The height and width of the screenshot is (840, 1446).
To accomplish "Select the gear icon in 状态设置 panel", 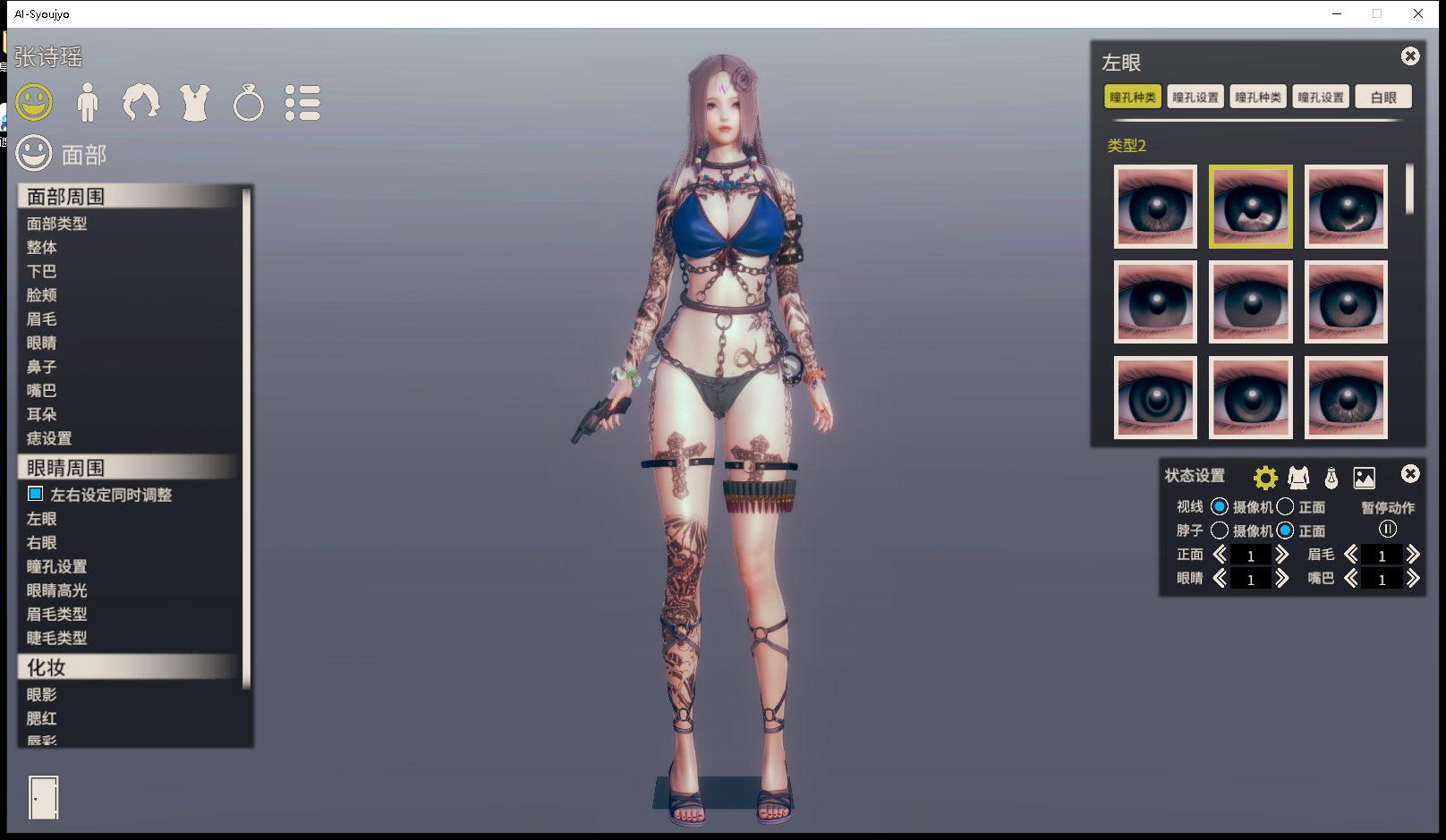I will click(1265, 478).
